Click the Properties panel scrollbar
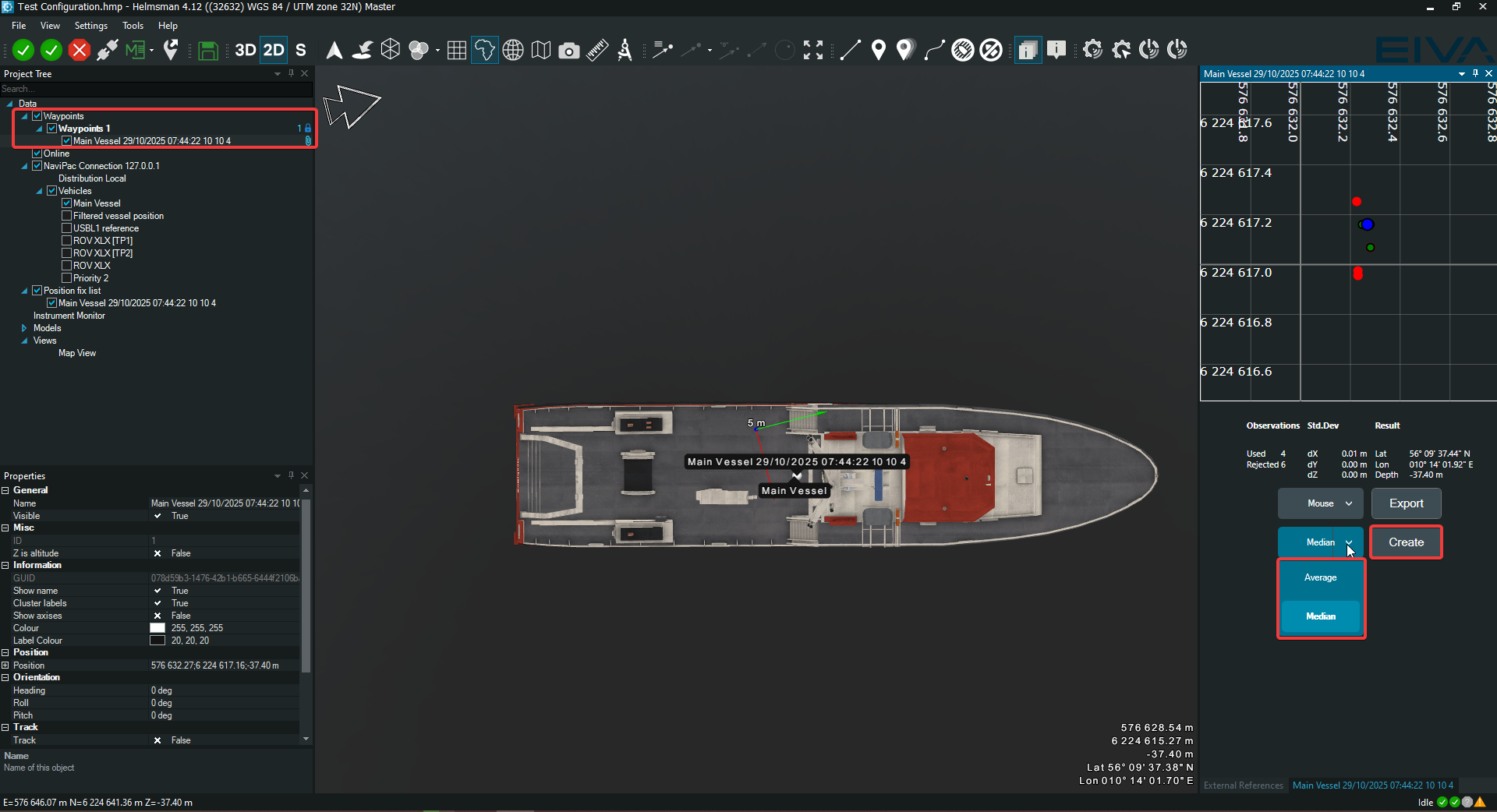 click(x=306, y=584)
